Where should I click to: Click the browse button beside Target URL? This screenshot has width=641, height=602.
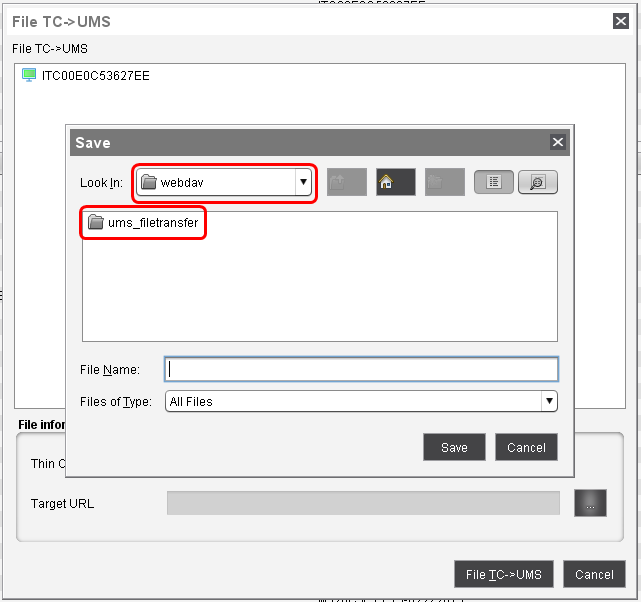coord(590,503)
